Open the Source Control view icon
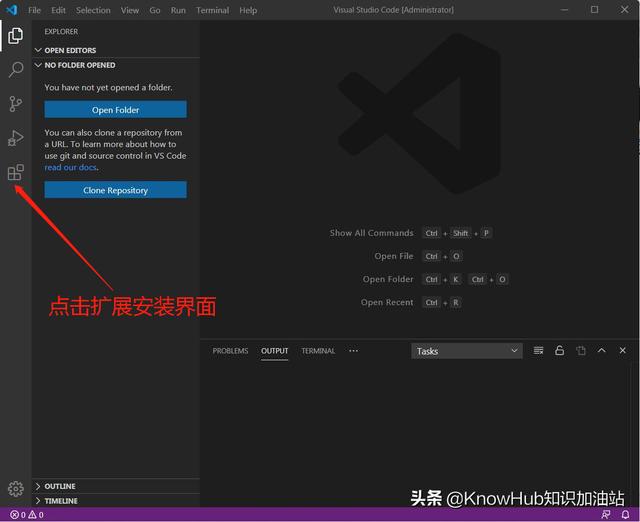 click(x=16, y=104)
